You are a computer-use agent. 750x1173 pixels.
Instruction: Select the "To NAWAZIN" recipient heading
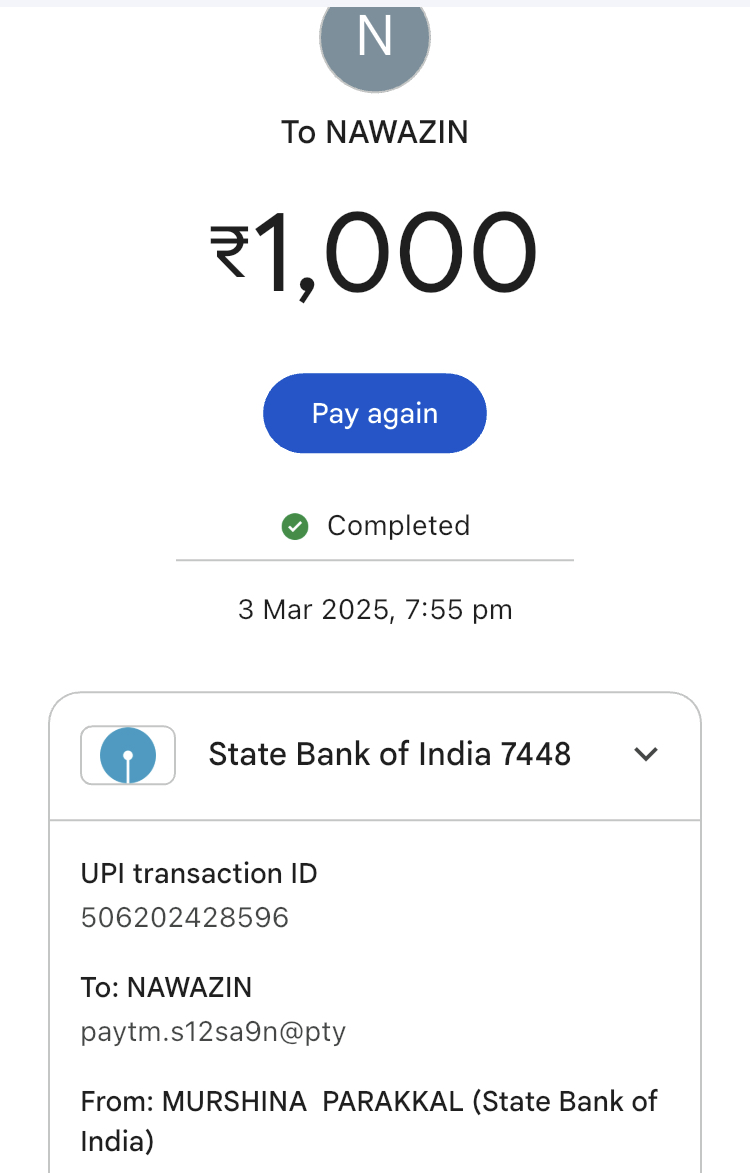374,132
